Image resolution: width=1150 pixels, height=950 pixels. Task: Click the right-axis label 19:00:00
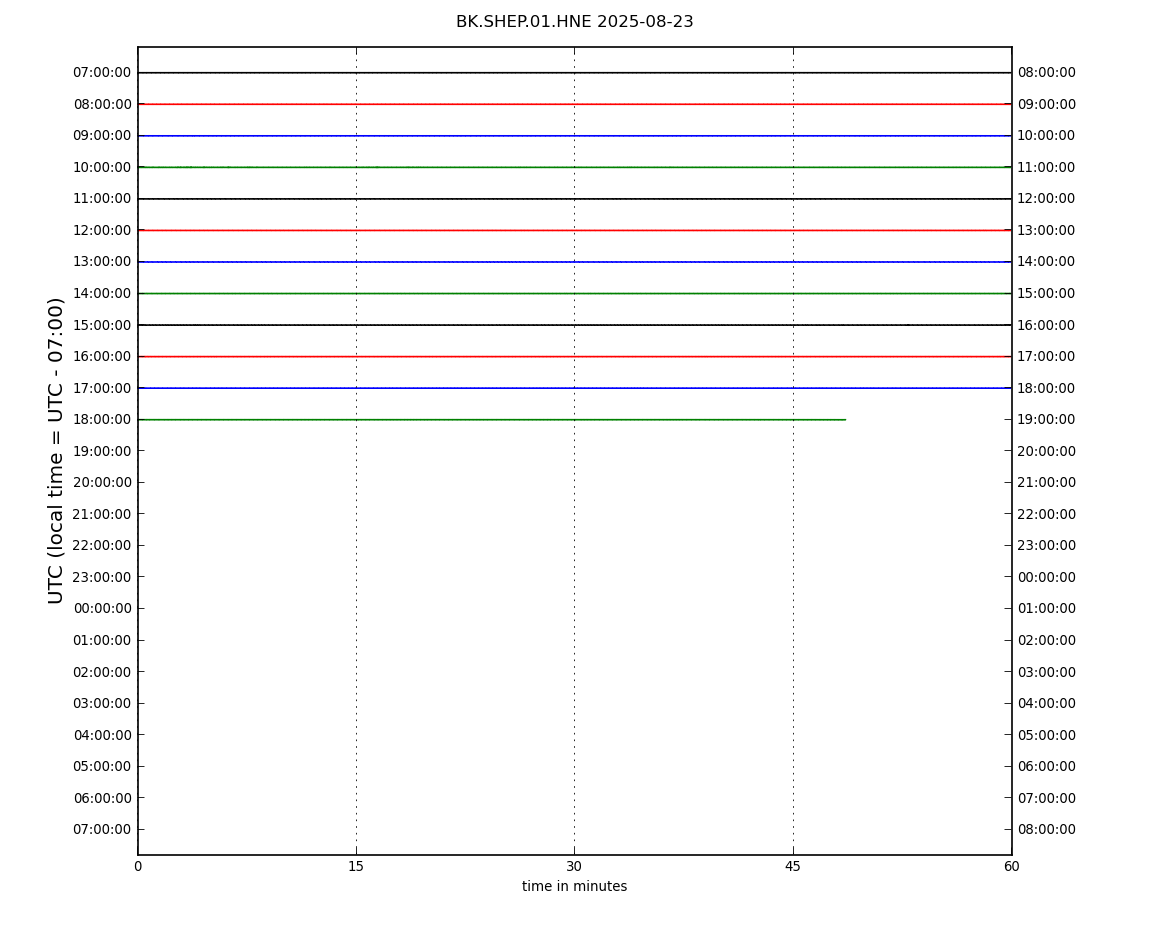click(x=1047, y=420)
